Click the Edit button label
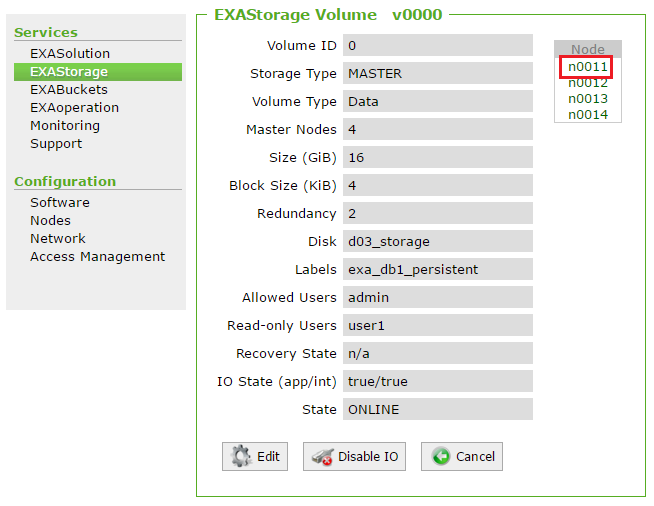Screen dimensions: 654x506 pyautogui.click(x=268, y=457)
